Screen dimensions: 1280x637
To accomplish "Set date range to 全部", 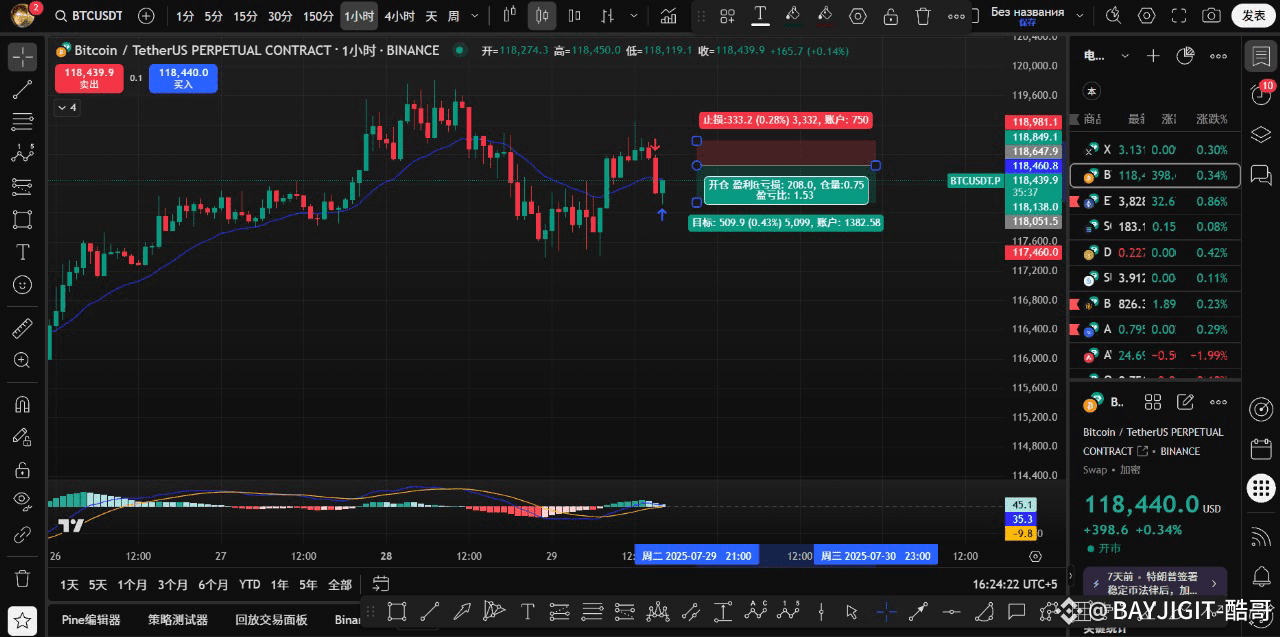I will point(340,585).
